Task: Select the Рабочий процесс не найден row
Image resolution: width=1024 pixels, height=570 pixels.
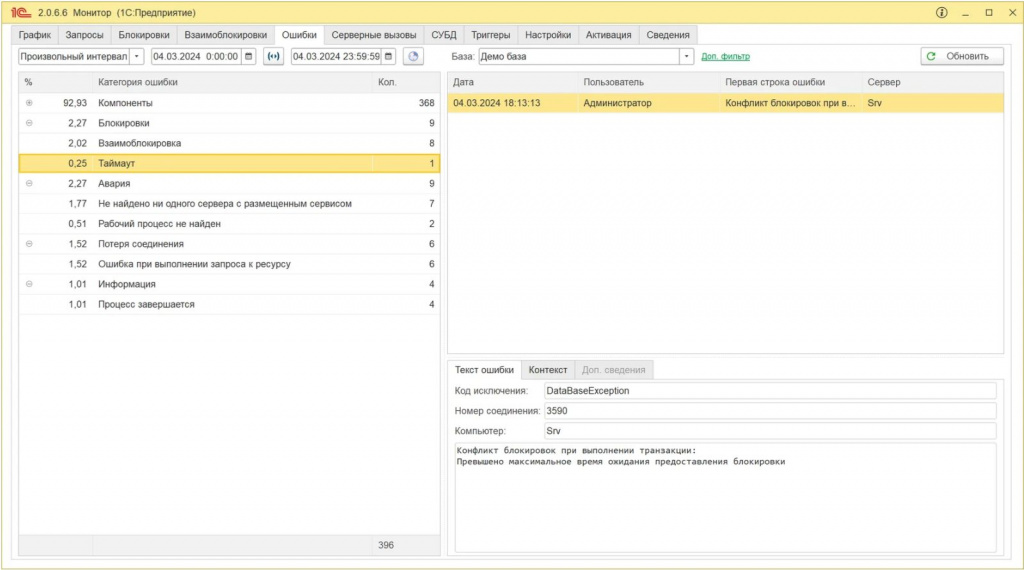Action: [229, 224]
